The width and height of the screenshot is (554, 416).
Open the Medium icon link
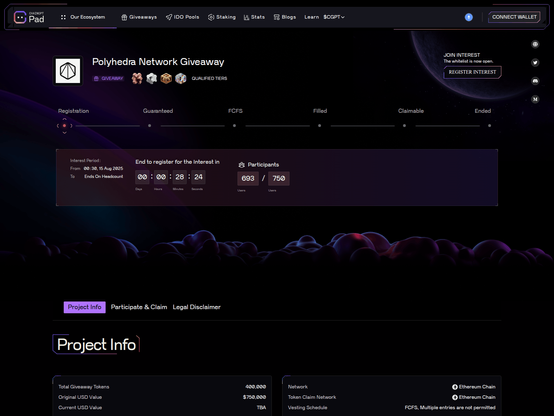(535, 99)
